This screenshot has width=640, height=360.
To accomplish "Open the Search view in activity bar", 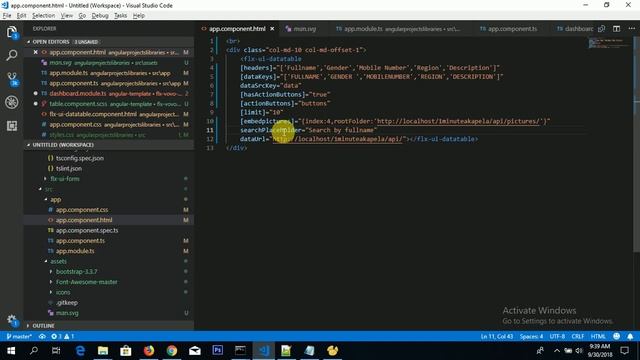I will pyautogui.click(x=12, y=55).
